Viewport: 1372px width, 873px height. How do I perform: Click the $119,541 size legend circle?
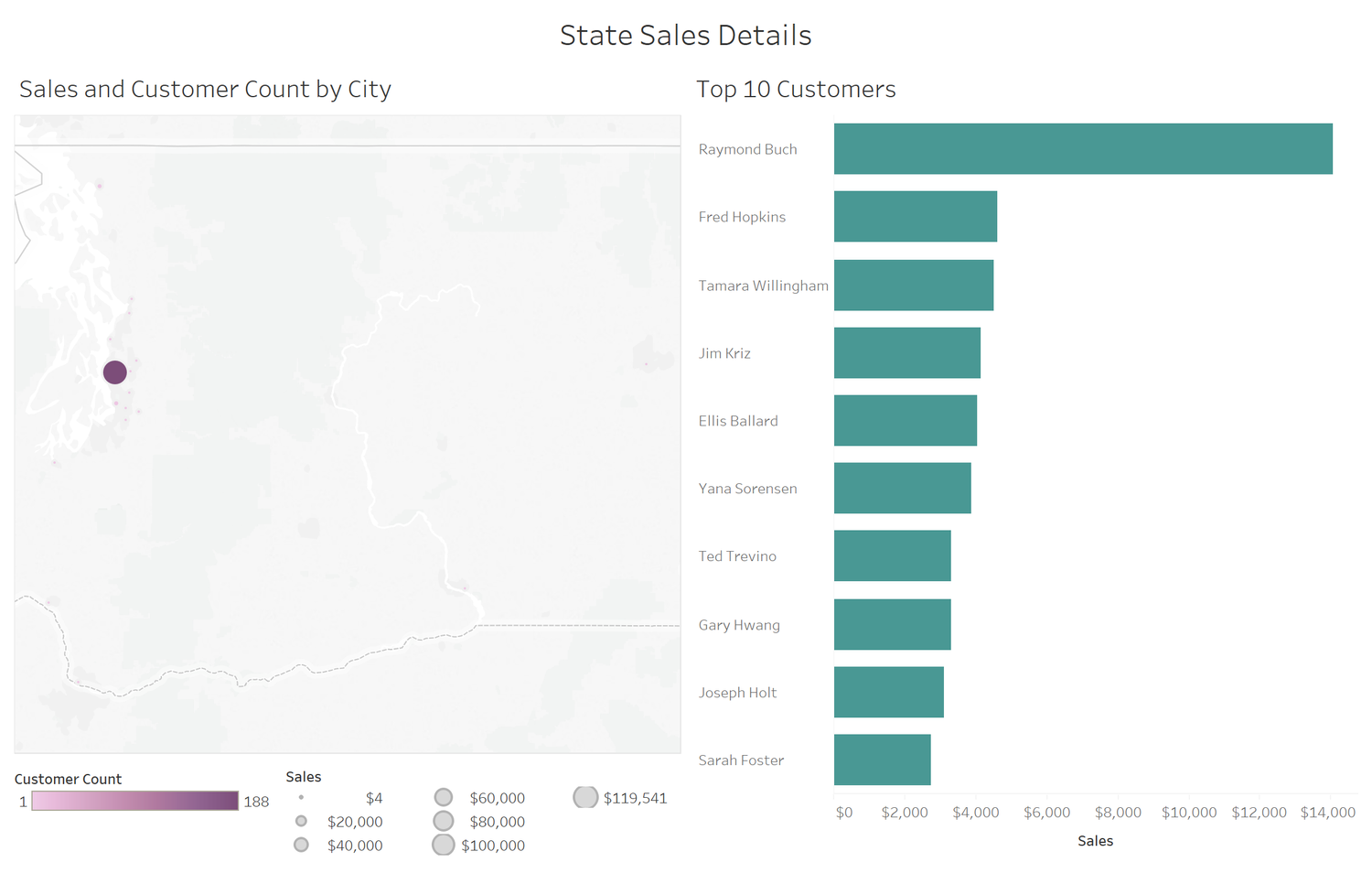[x=585, y=797]
